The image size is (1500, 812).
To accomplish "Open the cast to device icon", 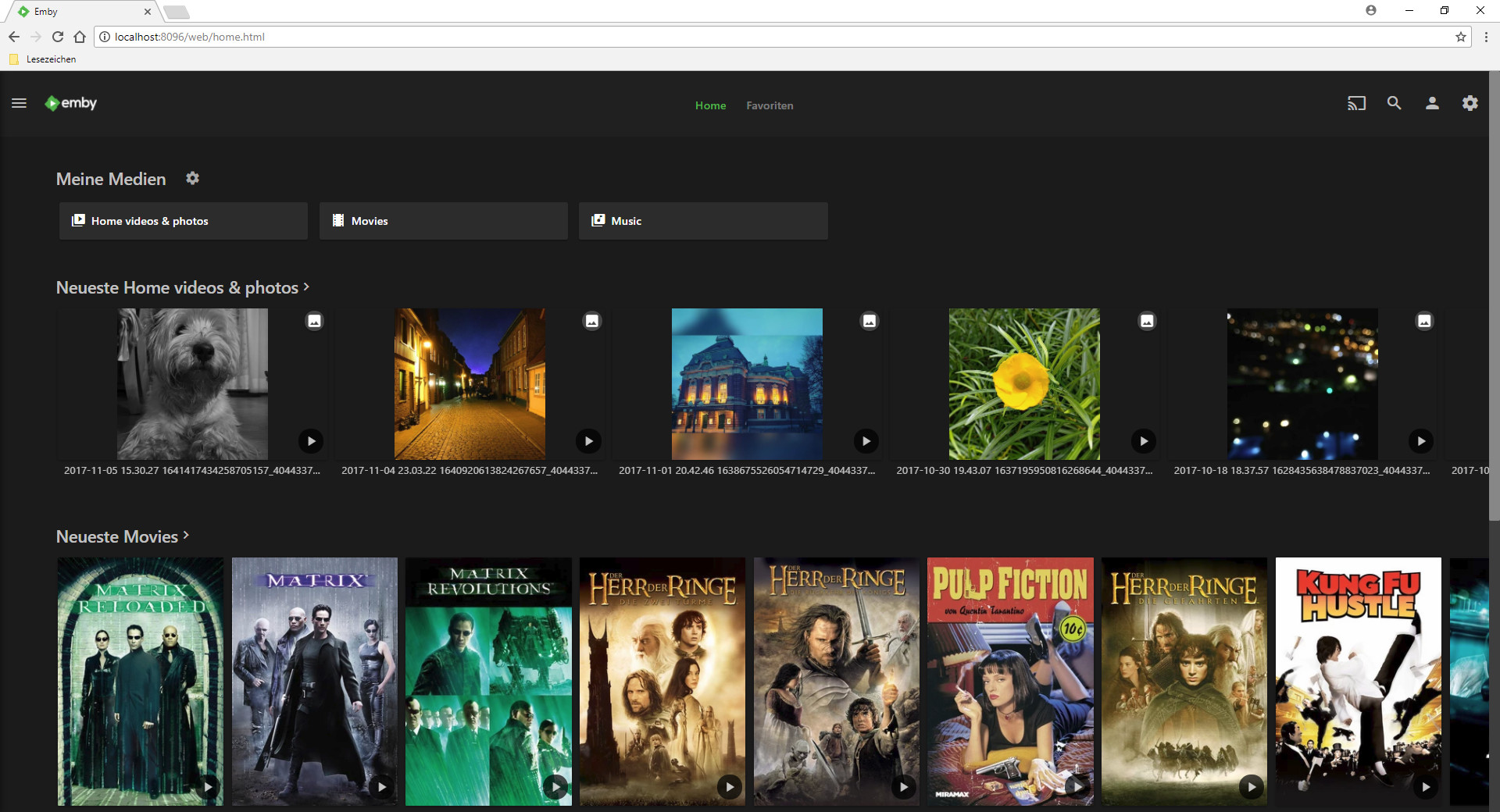I will (1356, 103).
